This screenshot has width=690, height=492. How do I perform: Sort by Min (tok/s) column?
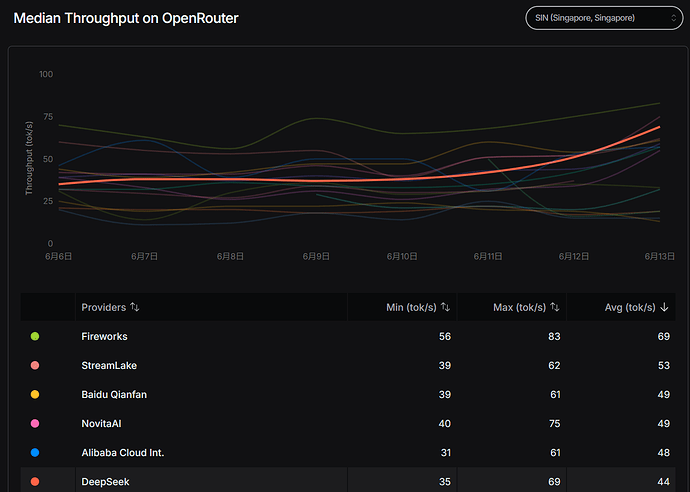[445, 307]
